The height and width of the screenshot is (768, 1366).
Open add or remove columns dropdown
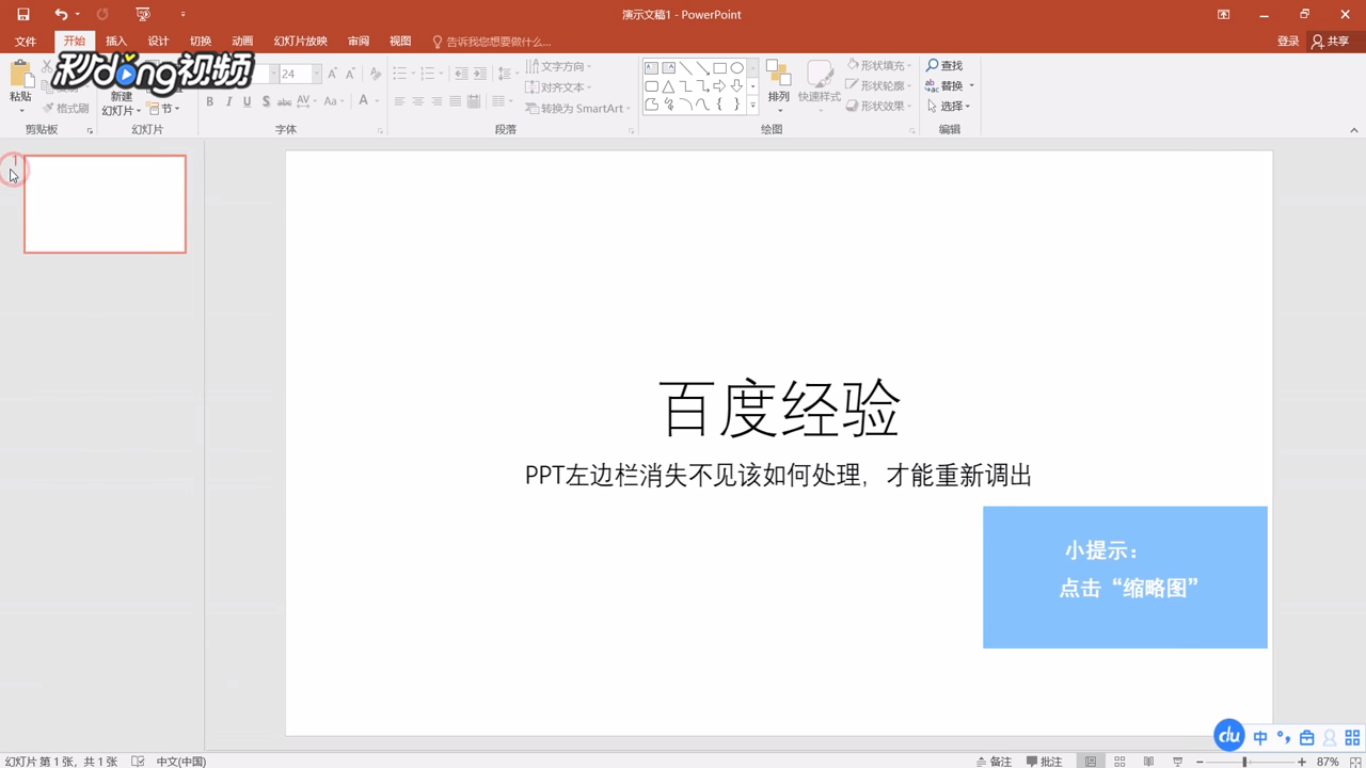click(503, 101)
